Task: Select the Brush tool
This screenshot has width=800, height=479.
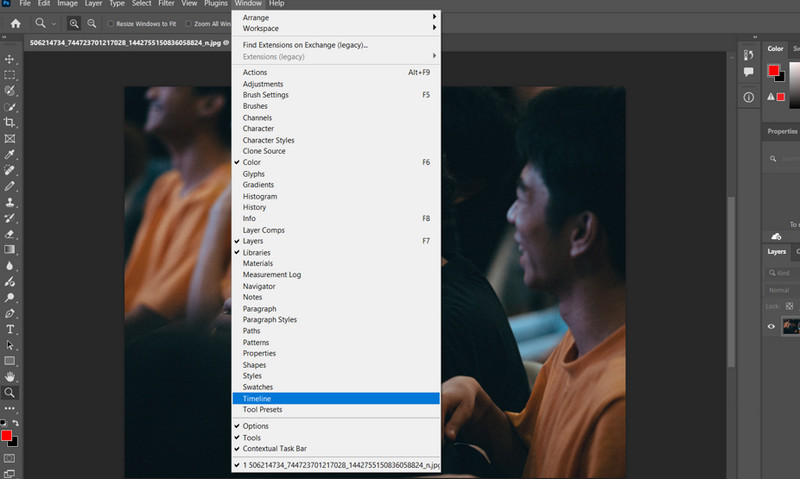Action: click(x=9, y=186)
